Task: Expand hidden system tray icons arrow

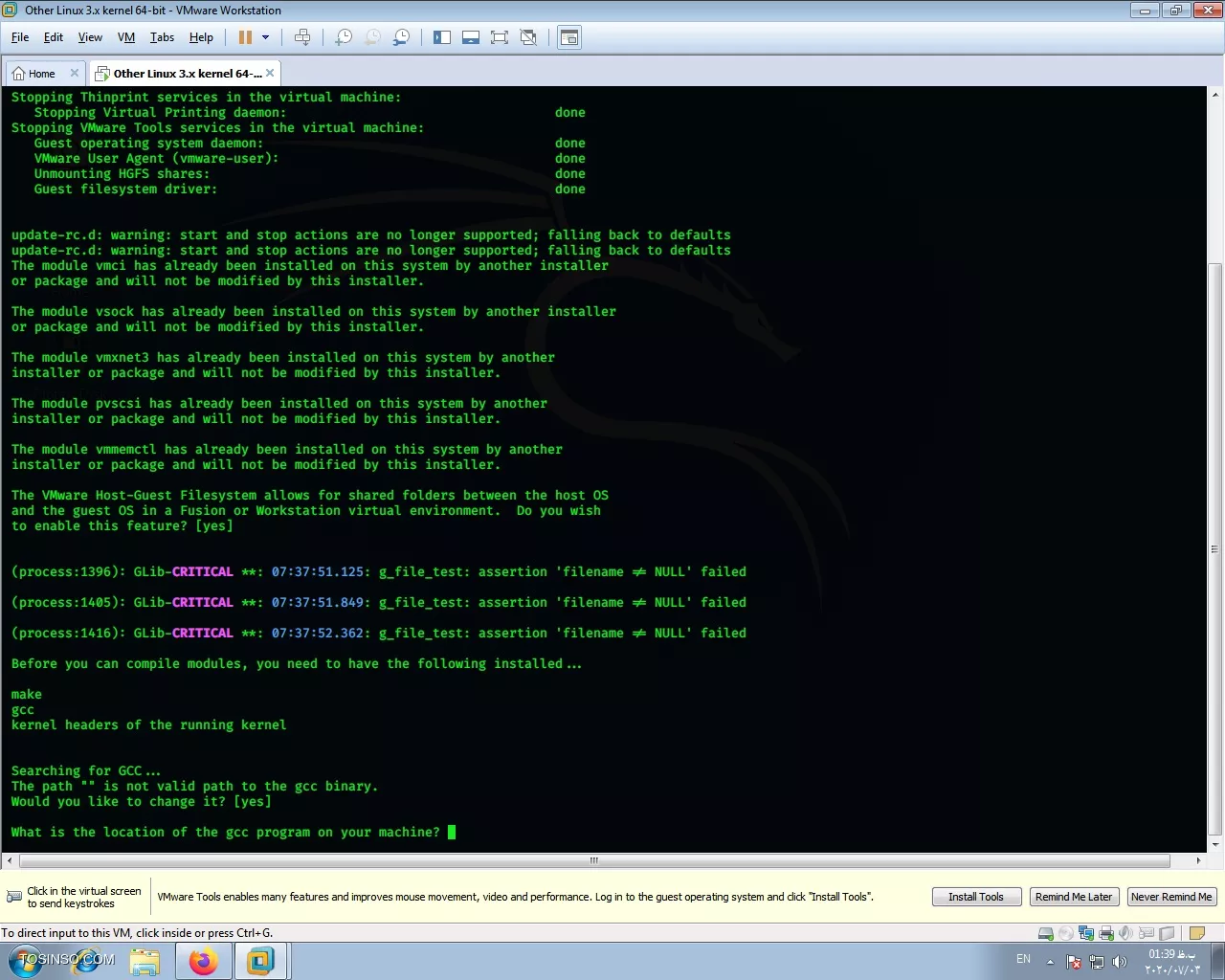Action: (x=1050, y=961)
